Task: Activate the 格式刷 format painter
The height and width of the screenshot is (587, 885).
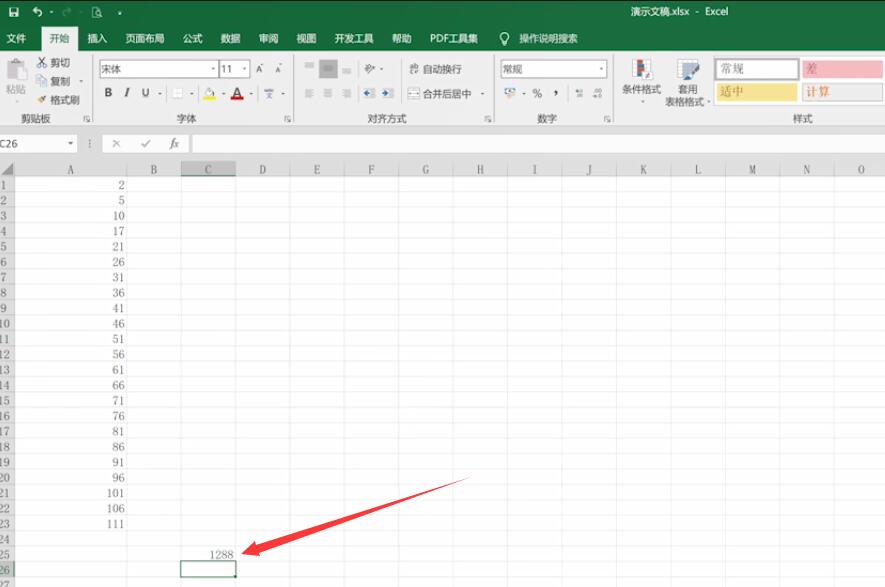Action: [x=59, y=100]
